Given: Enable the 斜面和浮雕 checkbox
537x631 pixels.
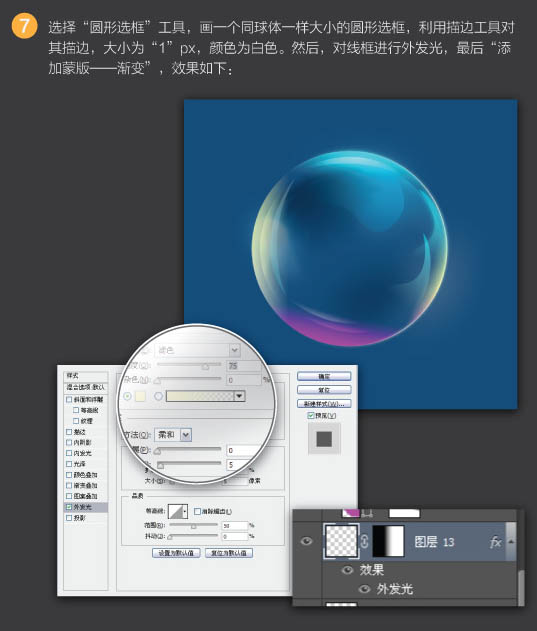Looking at the screenshot, I should point(69,399).
